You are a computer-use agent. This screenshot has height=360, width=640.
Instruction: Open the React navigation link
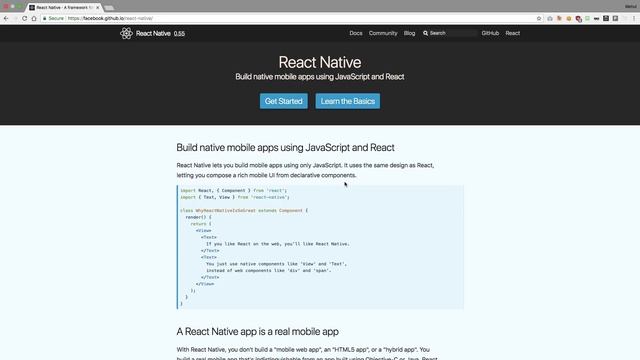coord(513,33)
